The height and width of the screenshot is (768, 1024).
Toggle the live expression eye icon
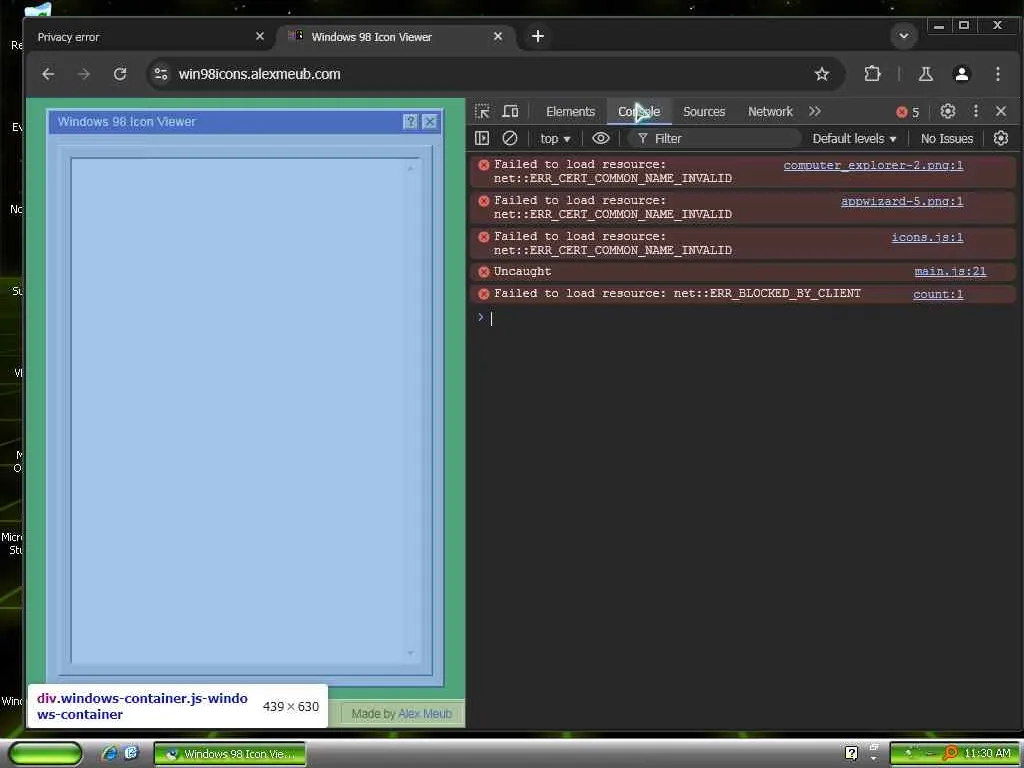tap(601, 138)
